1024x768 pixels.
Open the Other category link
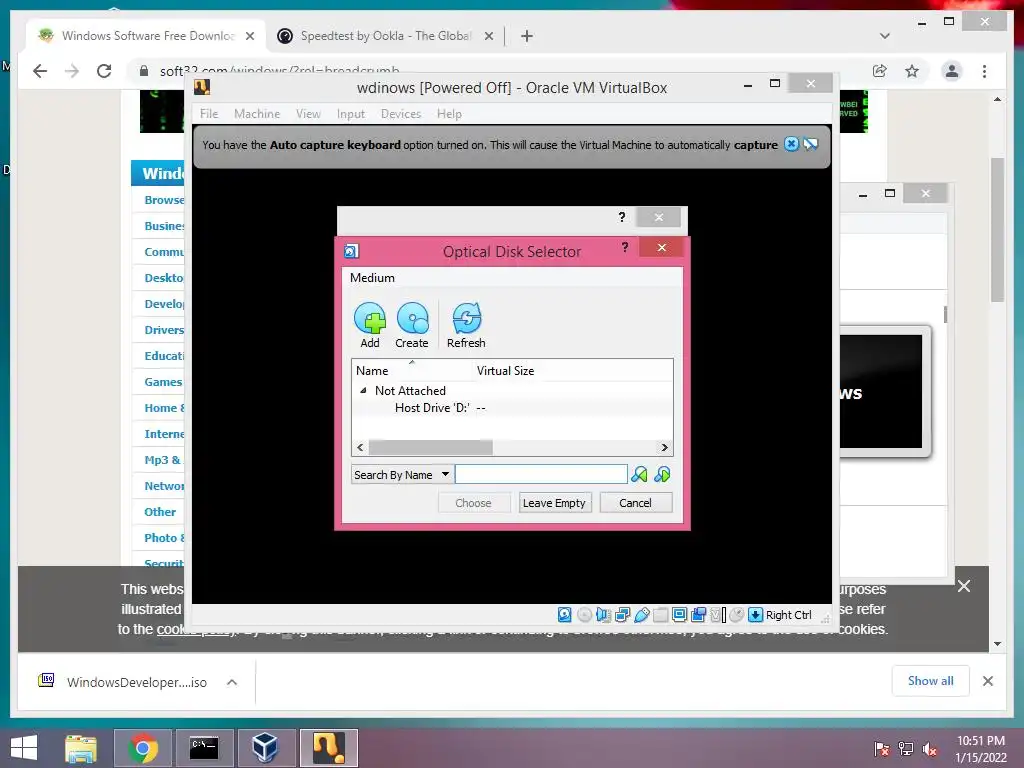point(160,512)
